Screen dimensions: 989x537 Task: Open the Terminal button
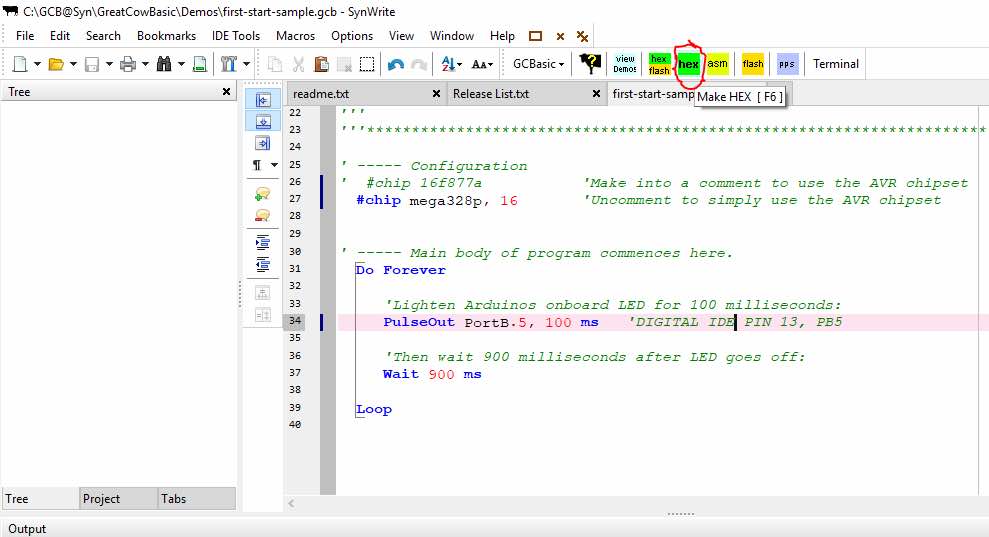tap(836, 64)
